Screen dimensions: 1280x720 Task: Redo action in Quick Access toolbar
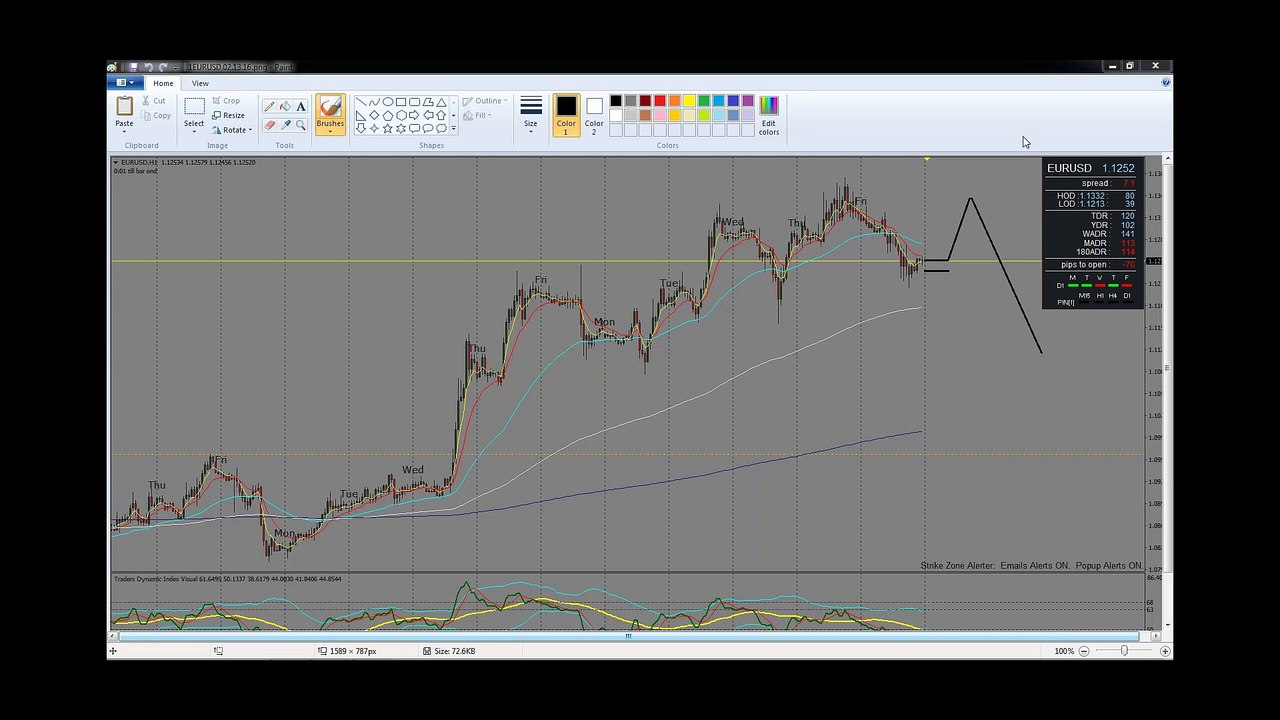(x=163, y=67)
